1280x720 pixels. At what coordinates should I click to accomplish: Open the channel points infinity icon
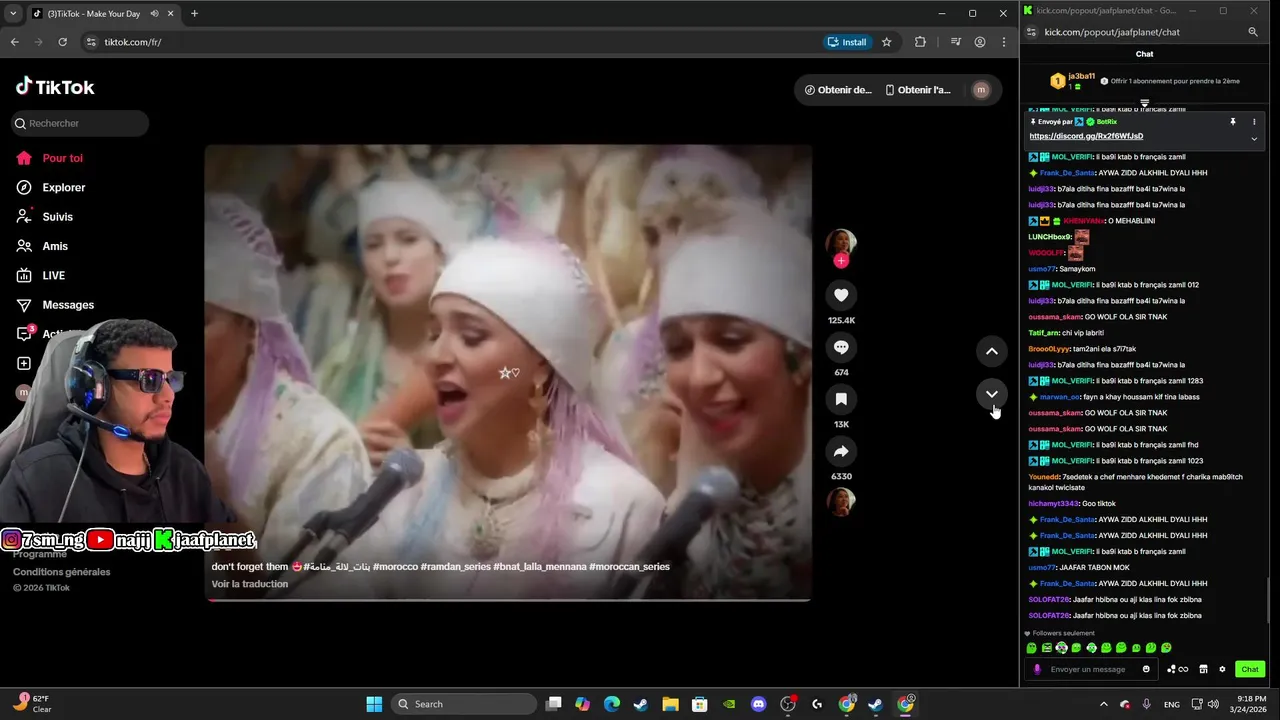click(x=1178, y=669)
